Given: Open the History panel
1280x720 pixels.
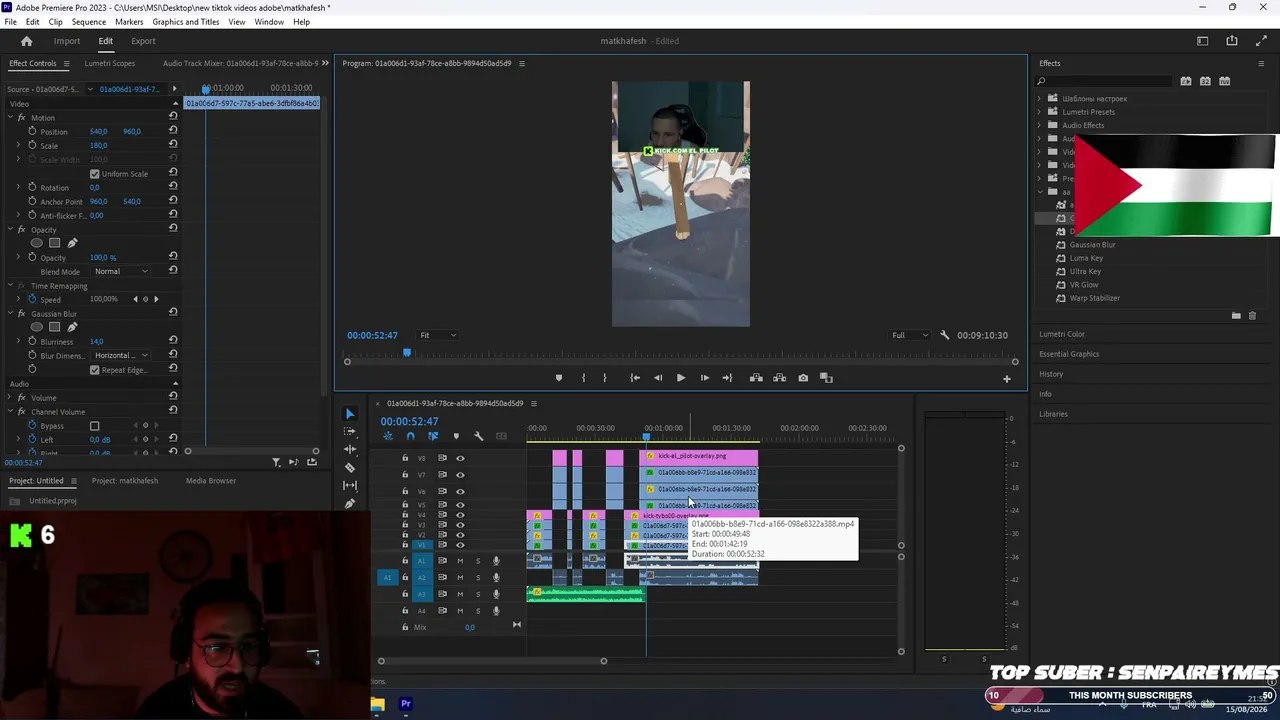Looking at the screenshot, I should [x=1051, y=374].
